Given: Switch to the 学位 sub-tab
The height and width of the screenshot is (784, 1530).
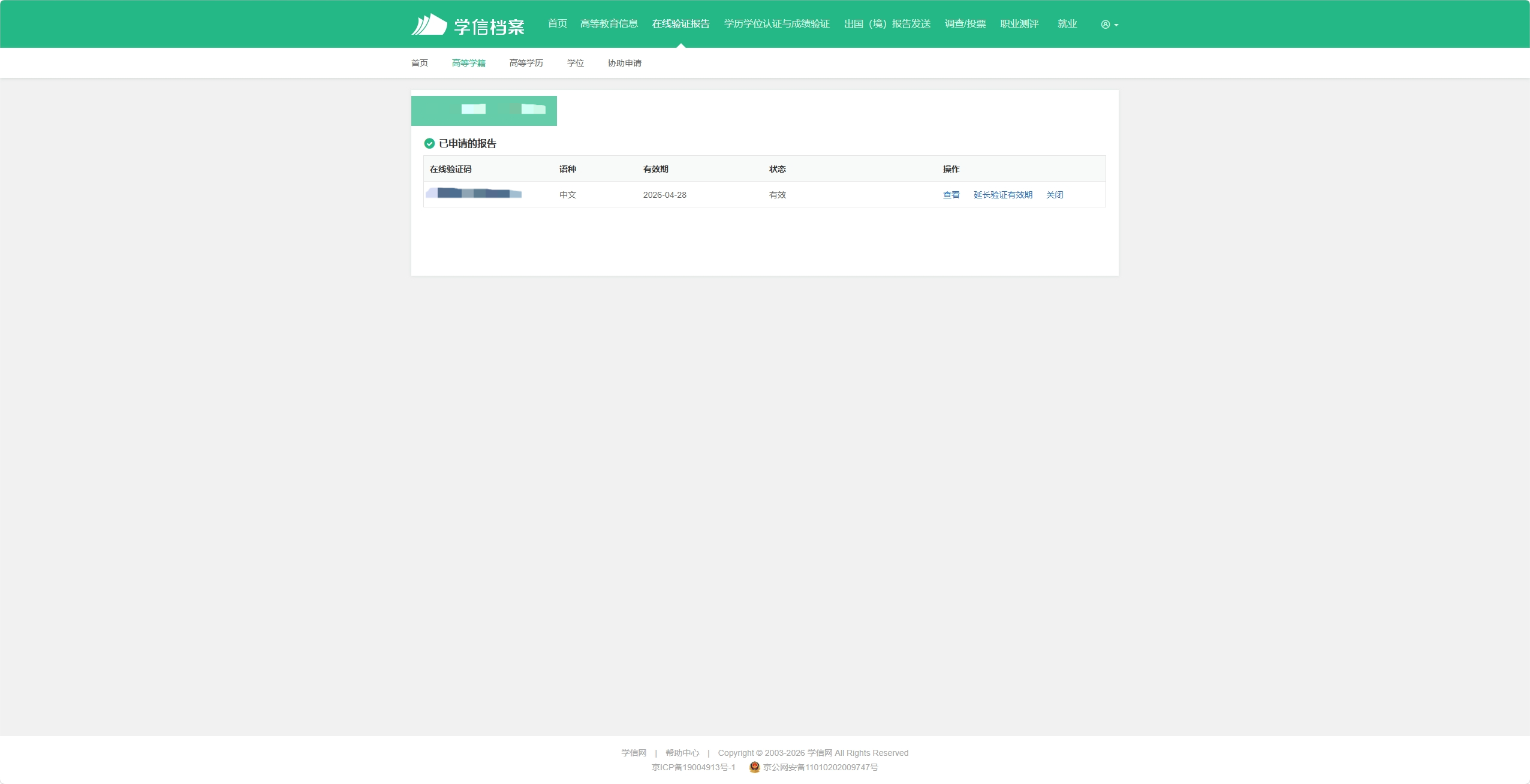Looking at the screenshot, I should [575, 63].
